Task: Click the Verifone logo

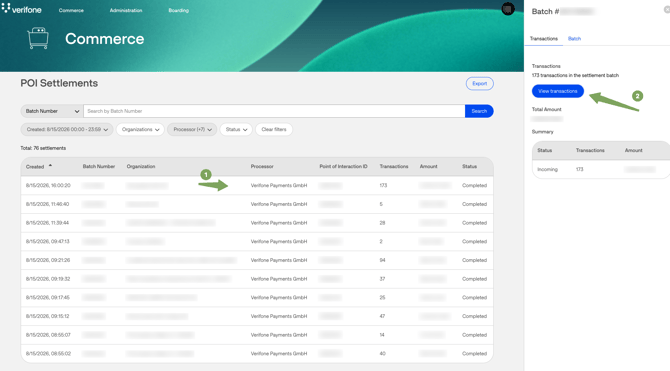Action: 22,9
